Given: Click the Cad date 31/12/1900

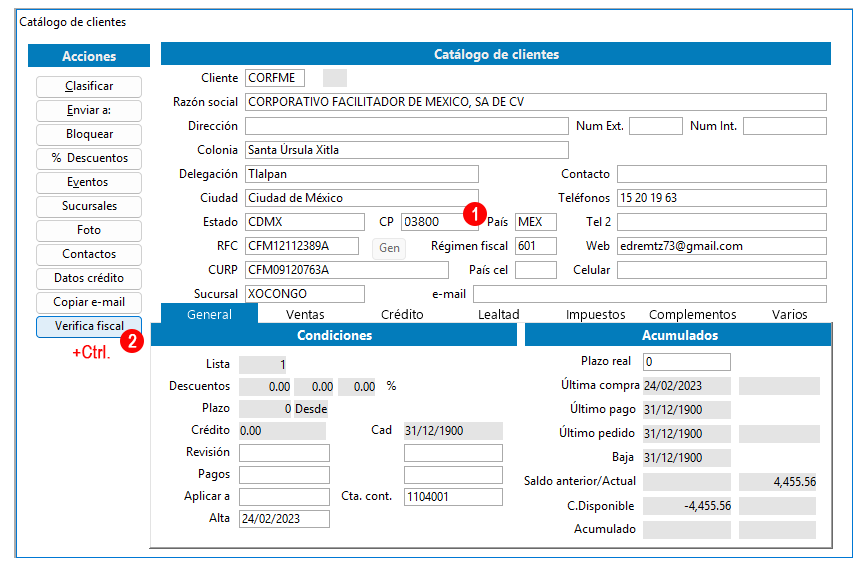Looking at the screenshot, I should click(453, 431).
